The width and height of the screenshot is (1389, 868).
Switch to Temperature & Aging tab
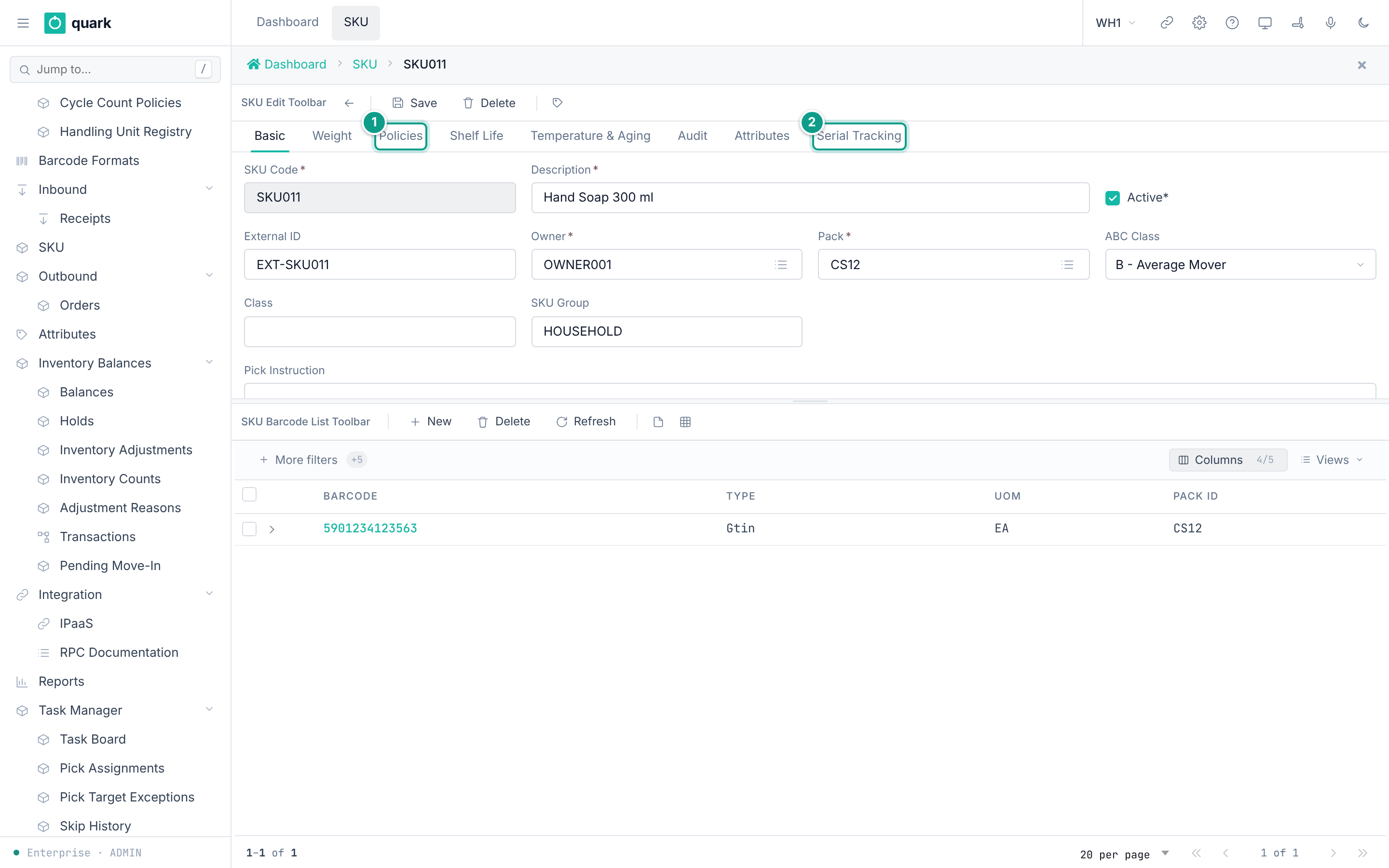coord(590,136)
